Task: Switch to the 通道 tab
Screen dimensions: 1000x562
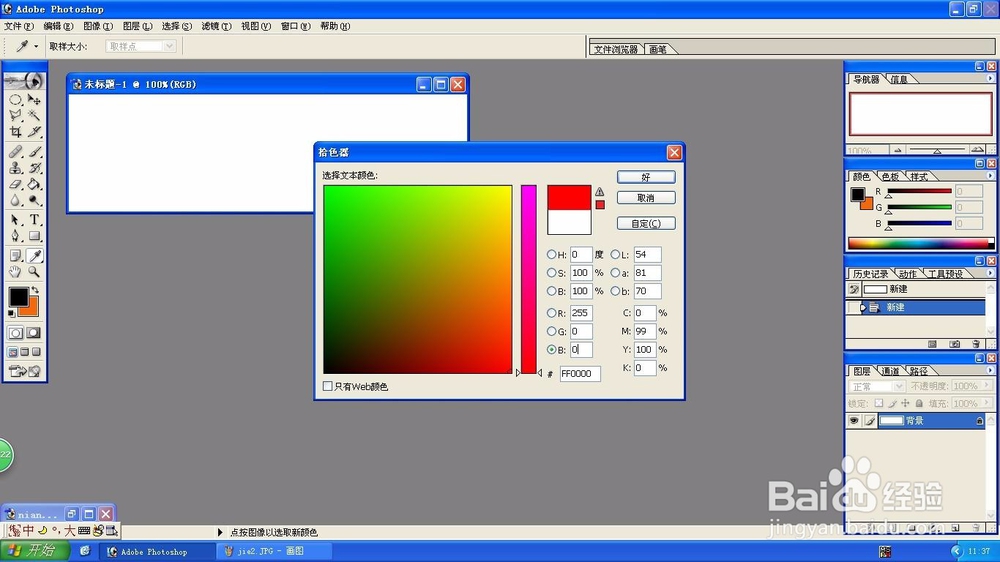Action: [x=890, y=371]
